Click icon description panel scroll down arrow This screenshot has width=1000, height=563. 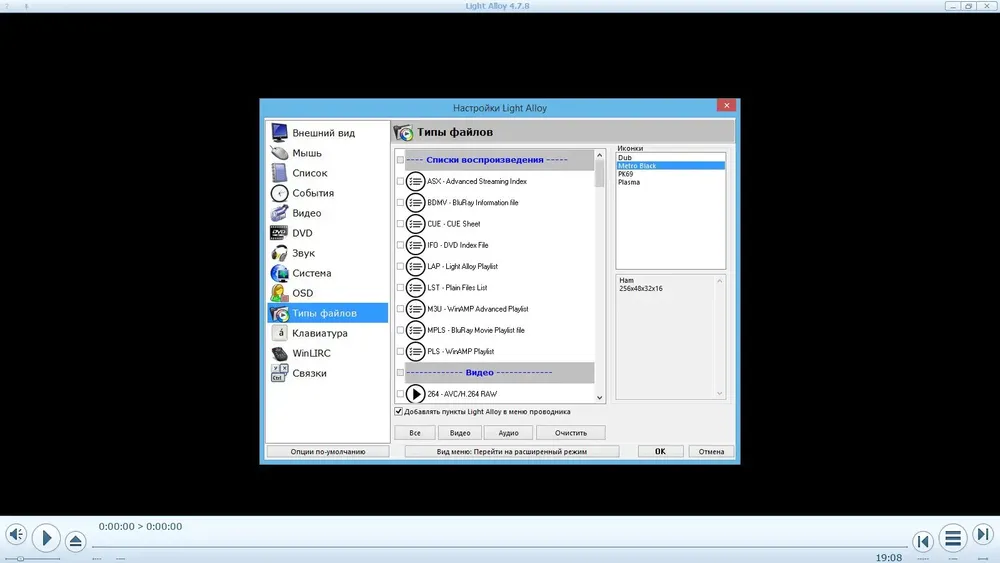[719, 393]
